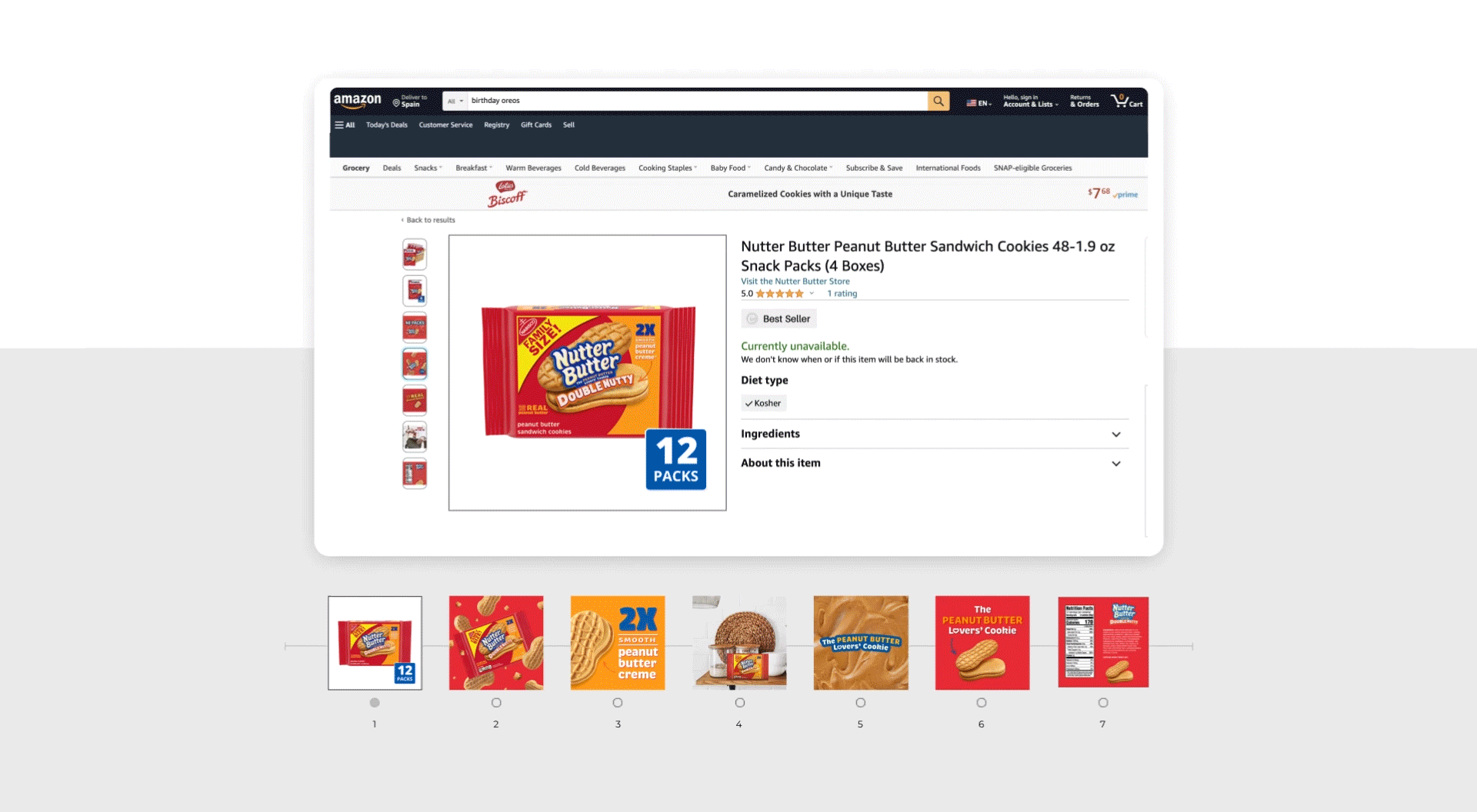Click the Deliver to Spain location icon
The width and height of the screenshot is (1477, 812).
[396, 102]
